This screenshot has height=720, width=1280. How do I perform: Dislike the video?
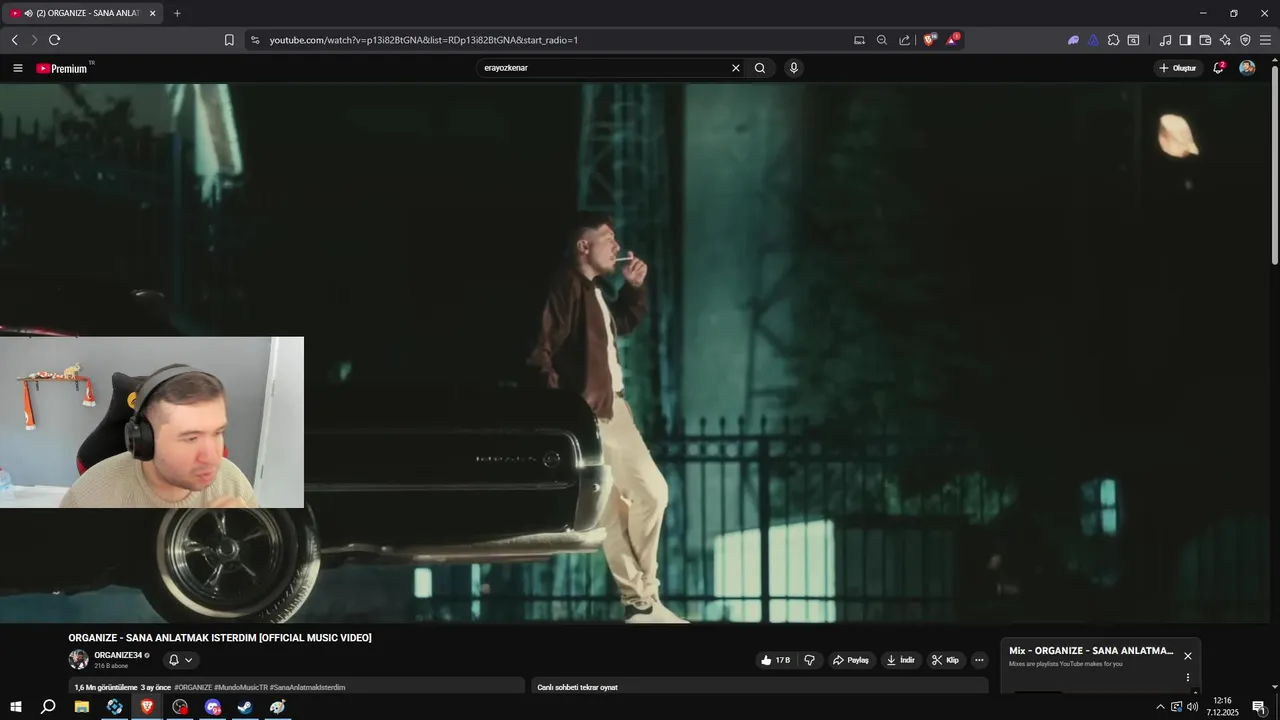810,660
